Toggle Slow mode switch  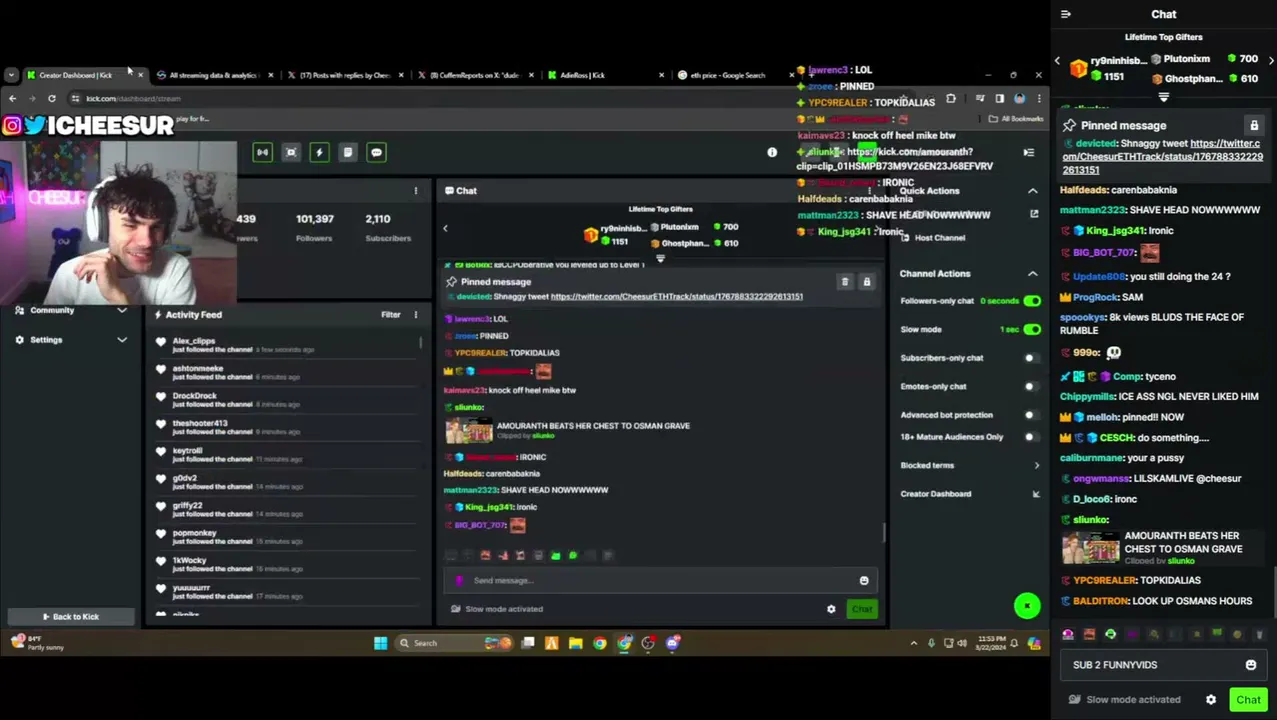pos(1032,329)
